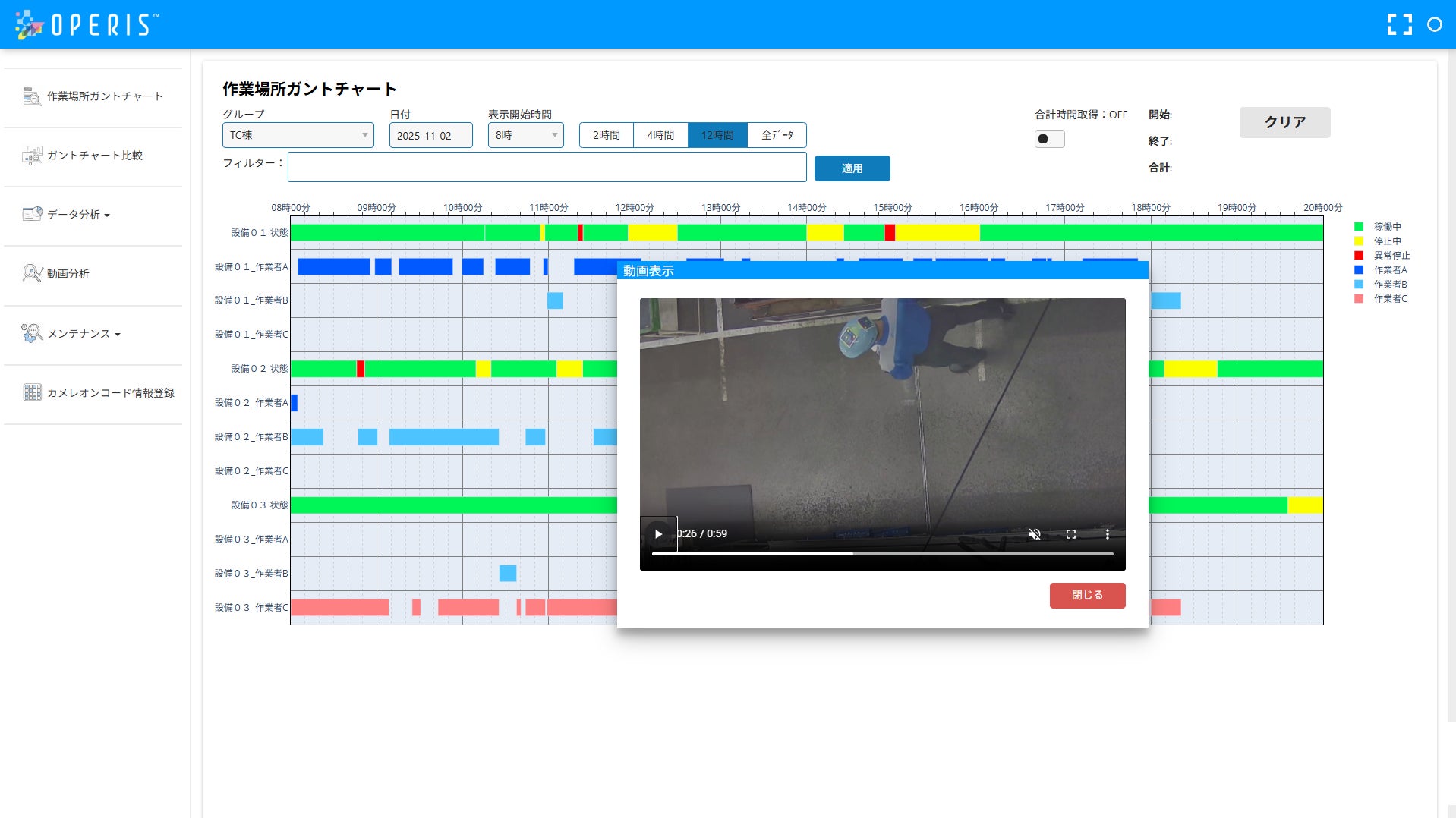The image size is (1456, 818).
Task: Click the 設備０１ 状態 row label
Action: (259, 233)
